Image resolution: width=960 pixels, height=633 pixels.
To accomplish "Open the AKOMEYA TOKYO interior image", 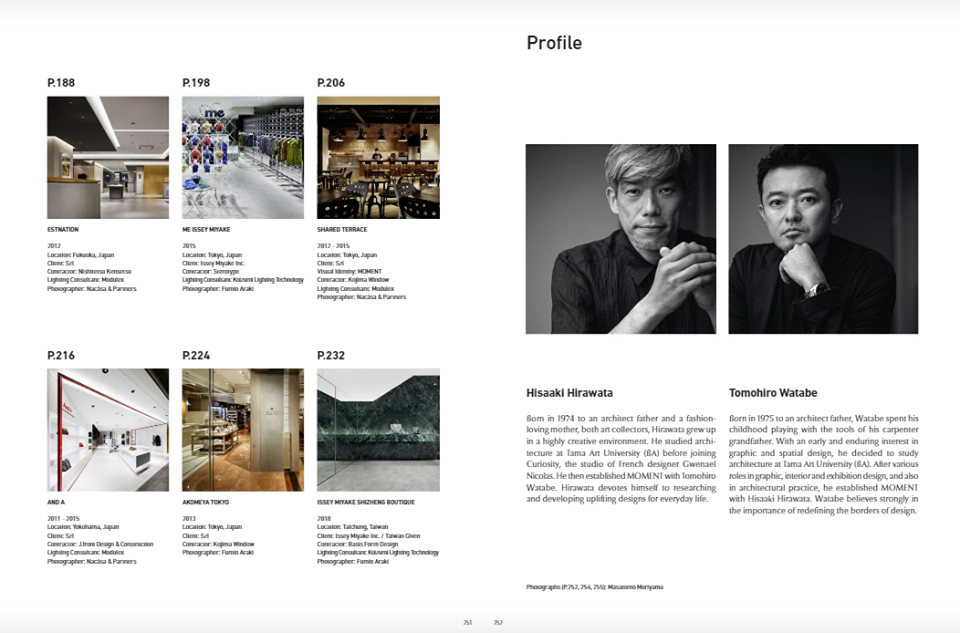I will pos(243,430).
